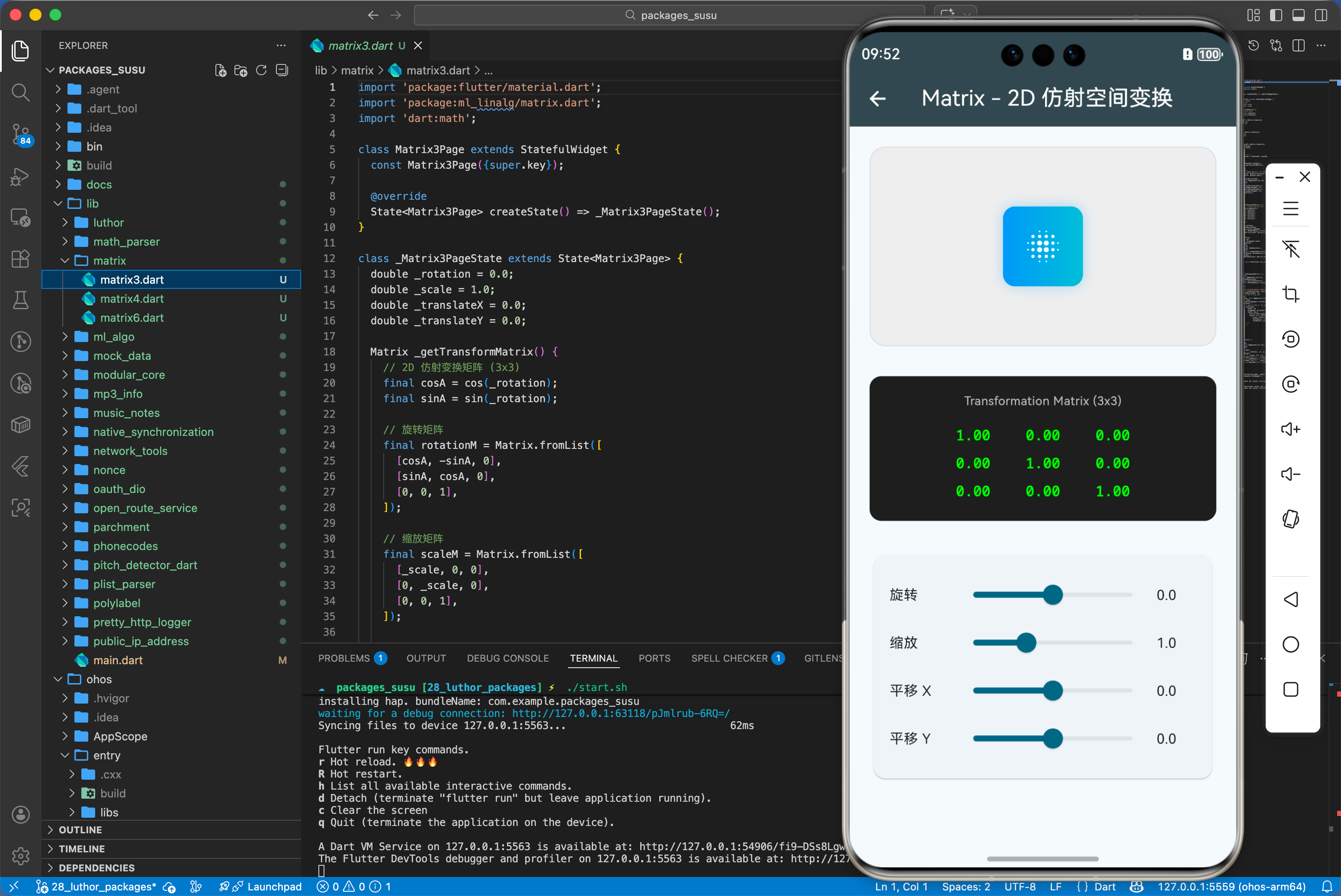Toggle the primary sidebar layout icon
Image resolution: width=1341 pixels, height=896 pixels.
tap(1276, 16)
